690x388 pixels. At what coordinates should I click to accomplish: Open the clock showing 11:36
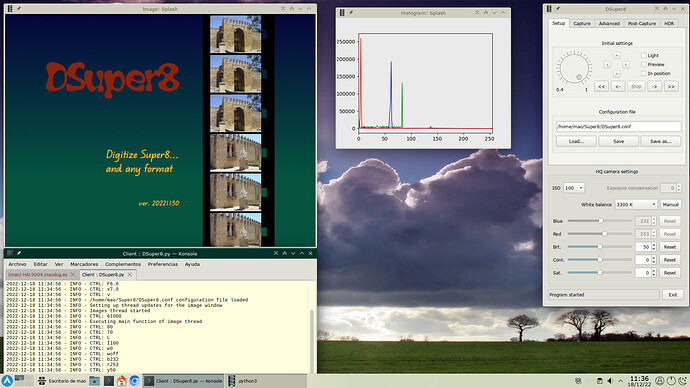point(639,381)
